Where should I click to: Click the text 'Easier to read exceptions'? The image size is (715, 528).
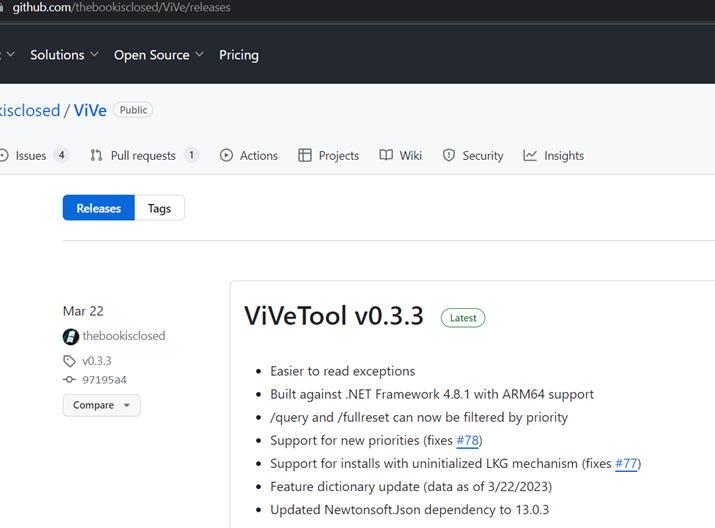[342, 371]
